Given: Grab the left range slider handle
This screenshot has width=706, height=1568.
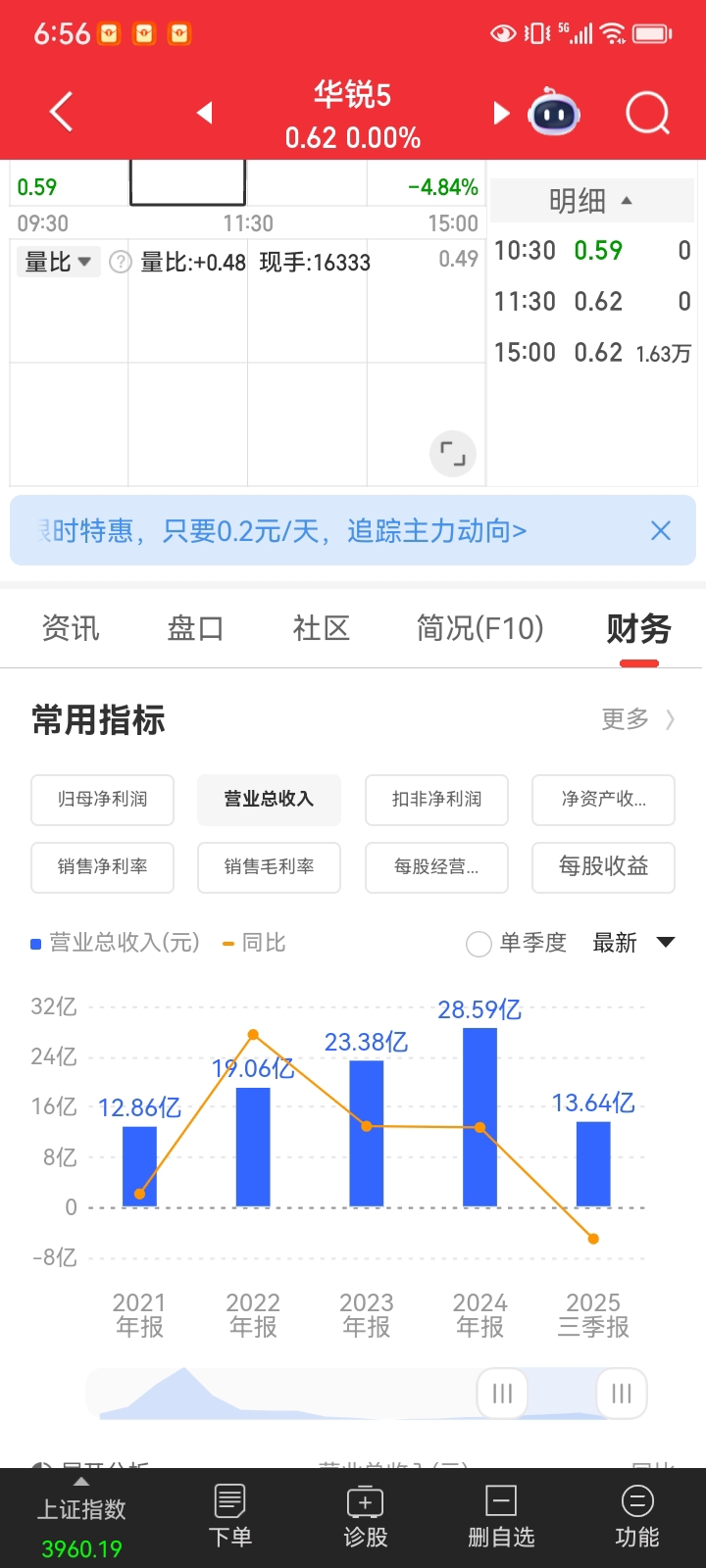Looking at the screenshot, I should pyautogui.click(x=502, y=1393).
